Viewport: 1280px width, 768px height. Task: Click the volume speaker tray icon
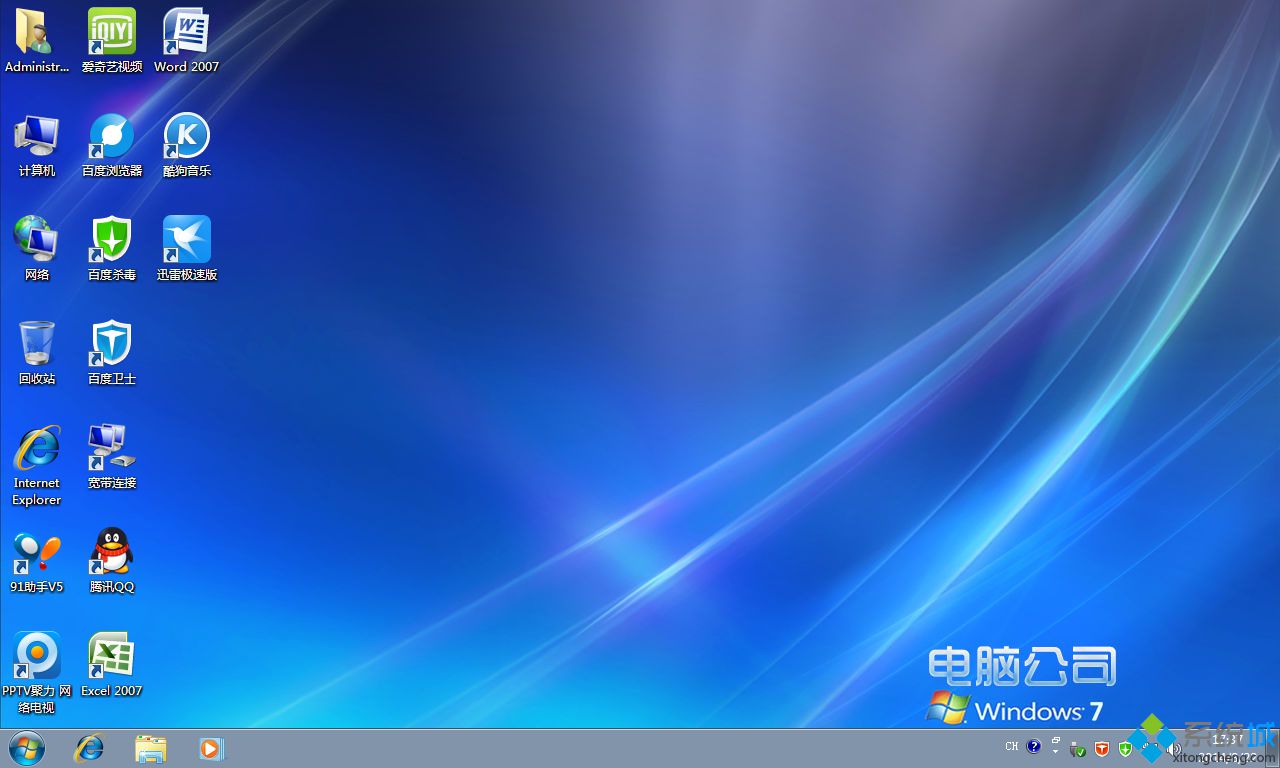1175,748
